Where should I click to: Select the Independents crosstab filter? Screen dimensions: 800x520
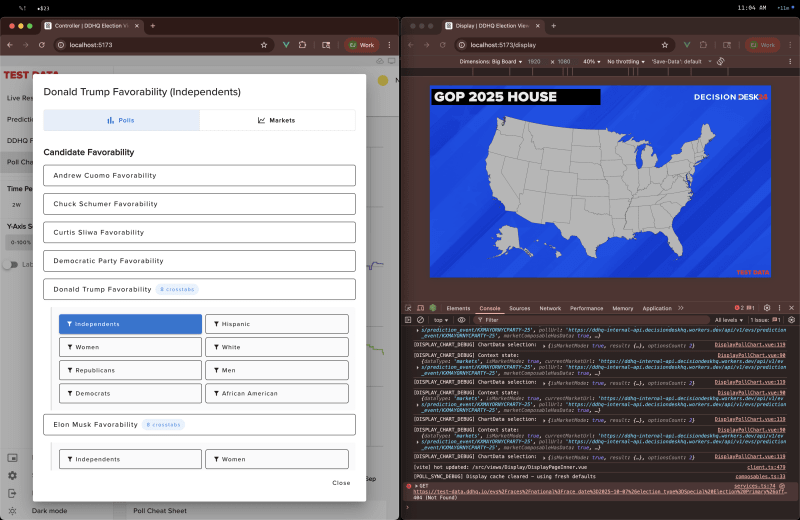(130, 324)
